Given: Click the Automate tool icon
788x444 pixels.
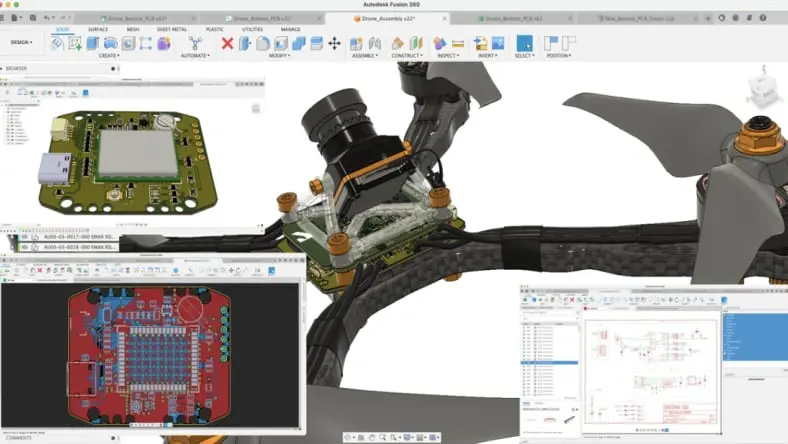Looking at the screenshot, I should tap(195, 43).
